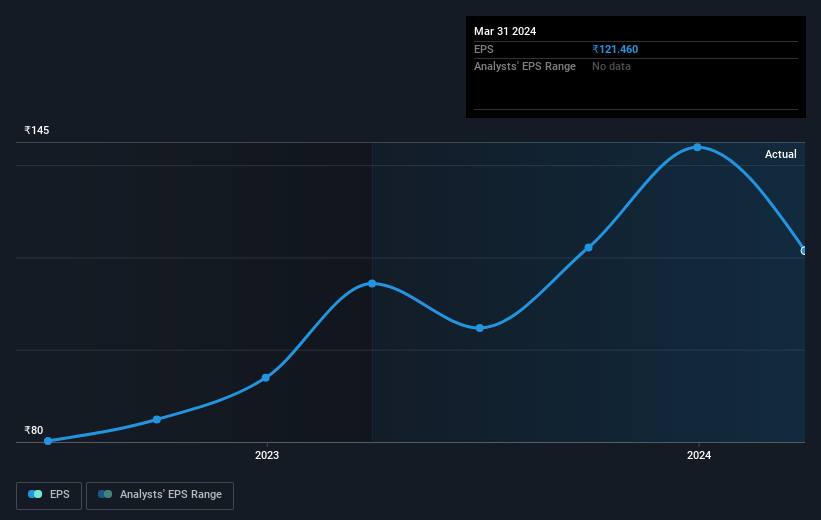The width and height of the screenshot is (821, 520).
Task: Click the ₹145 y-axis label
Action: click(37, 130)
